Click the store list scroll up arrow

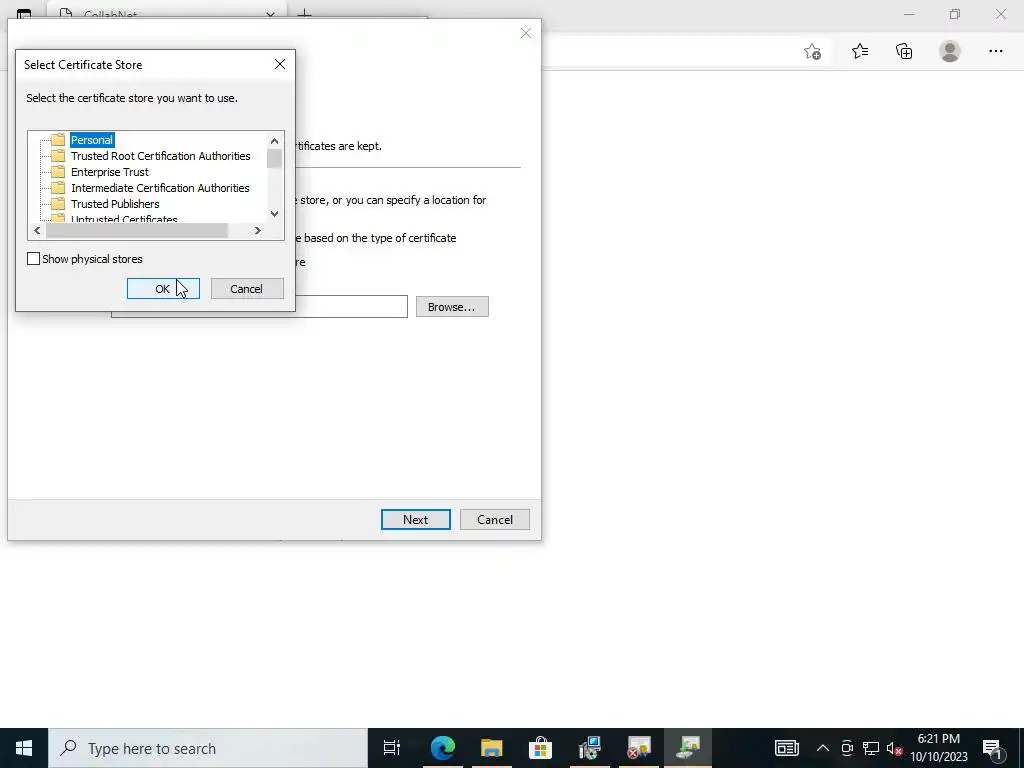[274, 140]
